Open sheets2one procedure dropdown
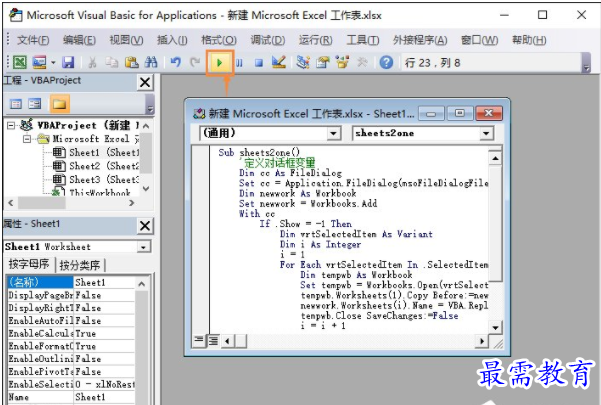 tap(486, 133)
